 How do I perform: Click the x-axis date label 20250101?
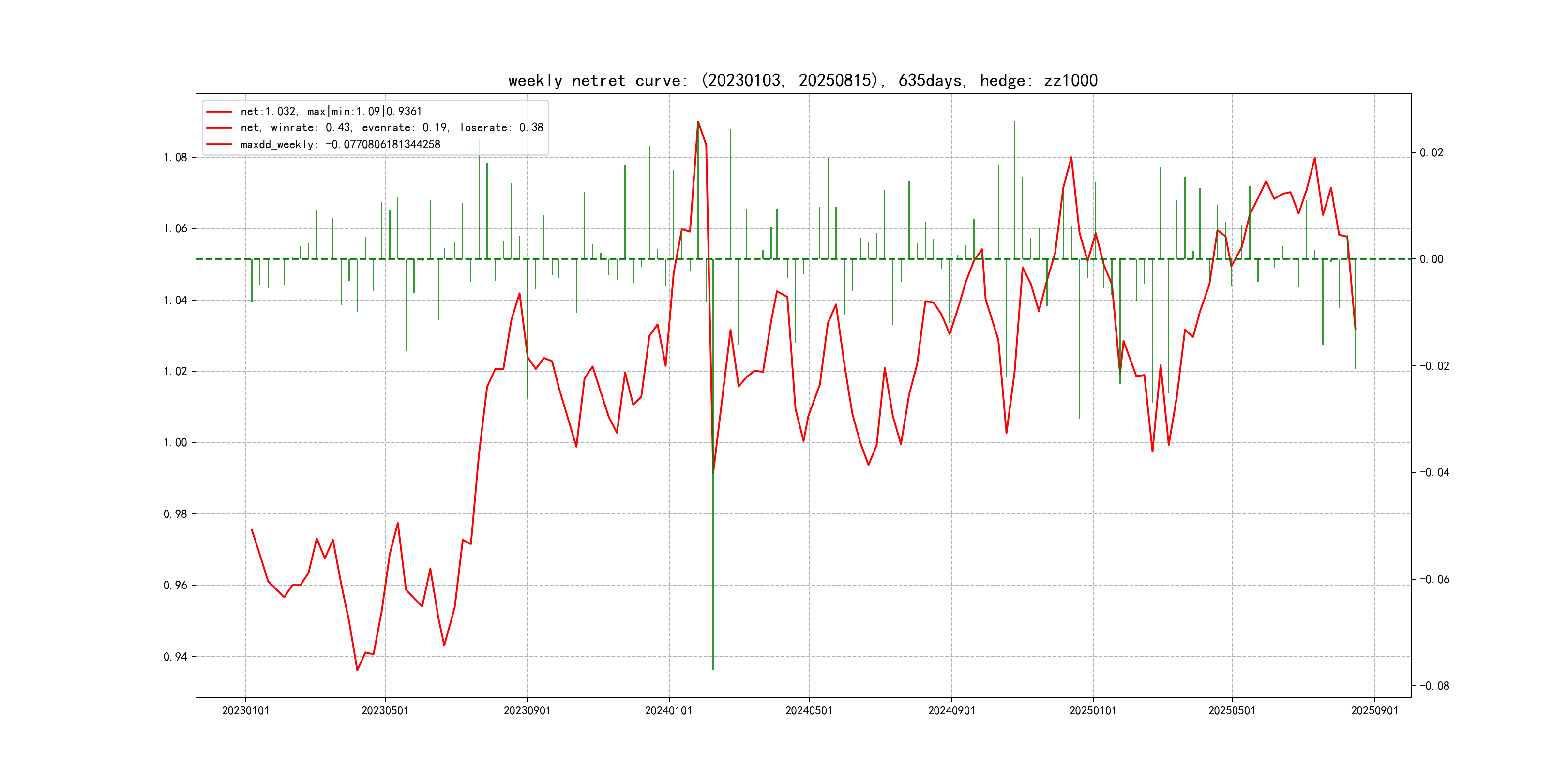[x=1093, y=710]
